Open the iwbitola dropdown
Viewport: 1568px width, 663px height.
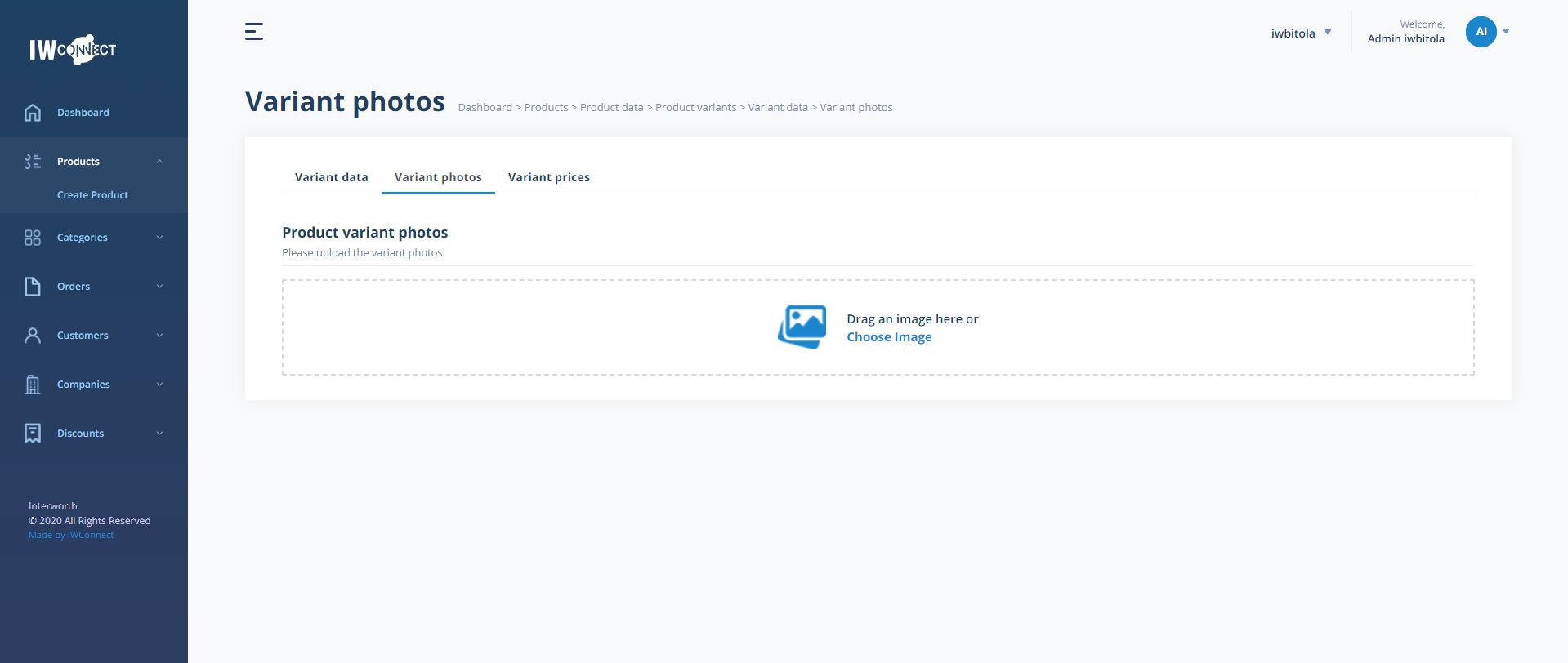(x=1301, y=33)
